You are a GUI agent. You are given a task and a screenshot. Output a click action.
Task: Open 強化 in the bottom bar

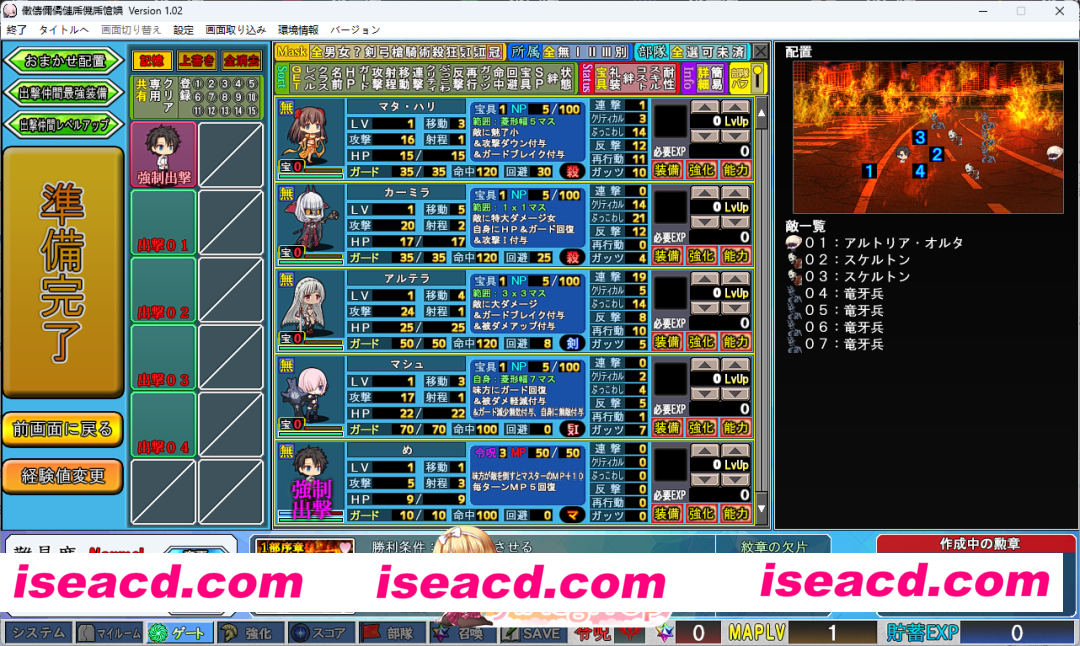click(x=250, y=633)
